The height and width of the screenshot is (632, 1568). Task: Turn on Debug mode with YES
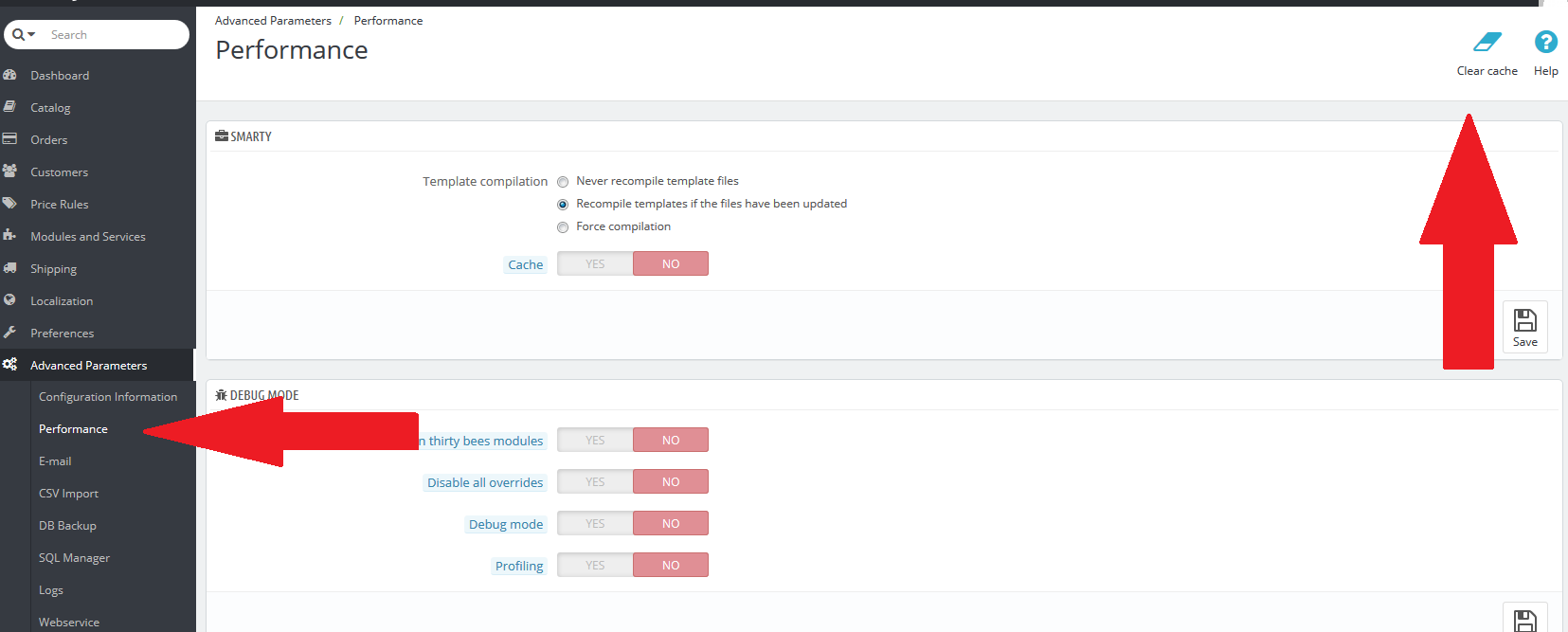595,524
